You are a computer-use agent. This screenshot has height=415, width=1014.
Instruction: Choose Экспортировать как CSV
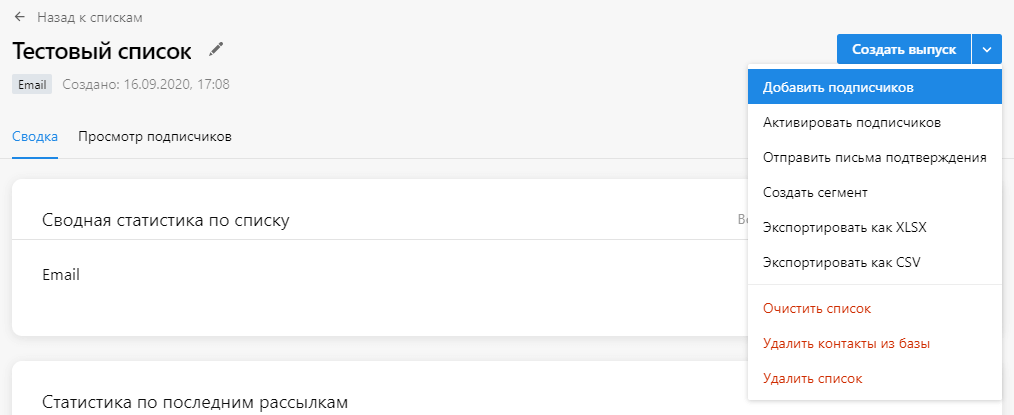tap(840, 263)
